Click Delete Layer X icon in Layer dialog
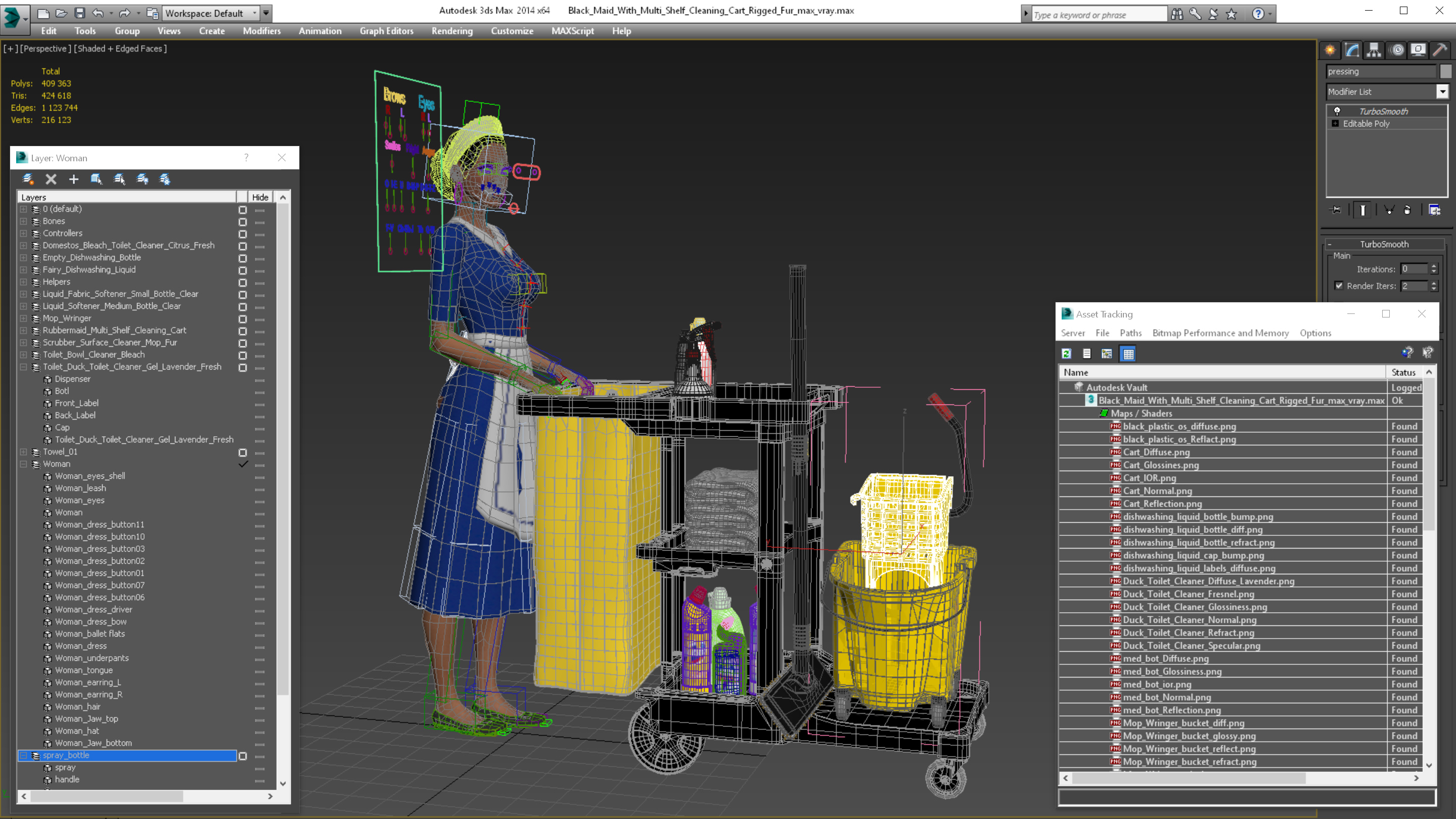The height and width of the screenshot is (819, 1456). coord(51,179)
